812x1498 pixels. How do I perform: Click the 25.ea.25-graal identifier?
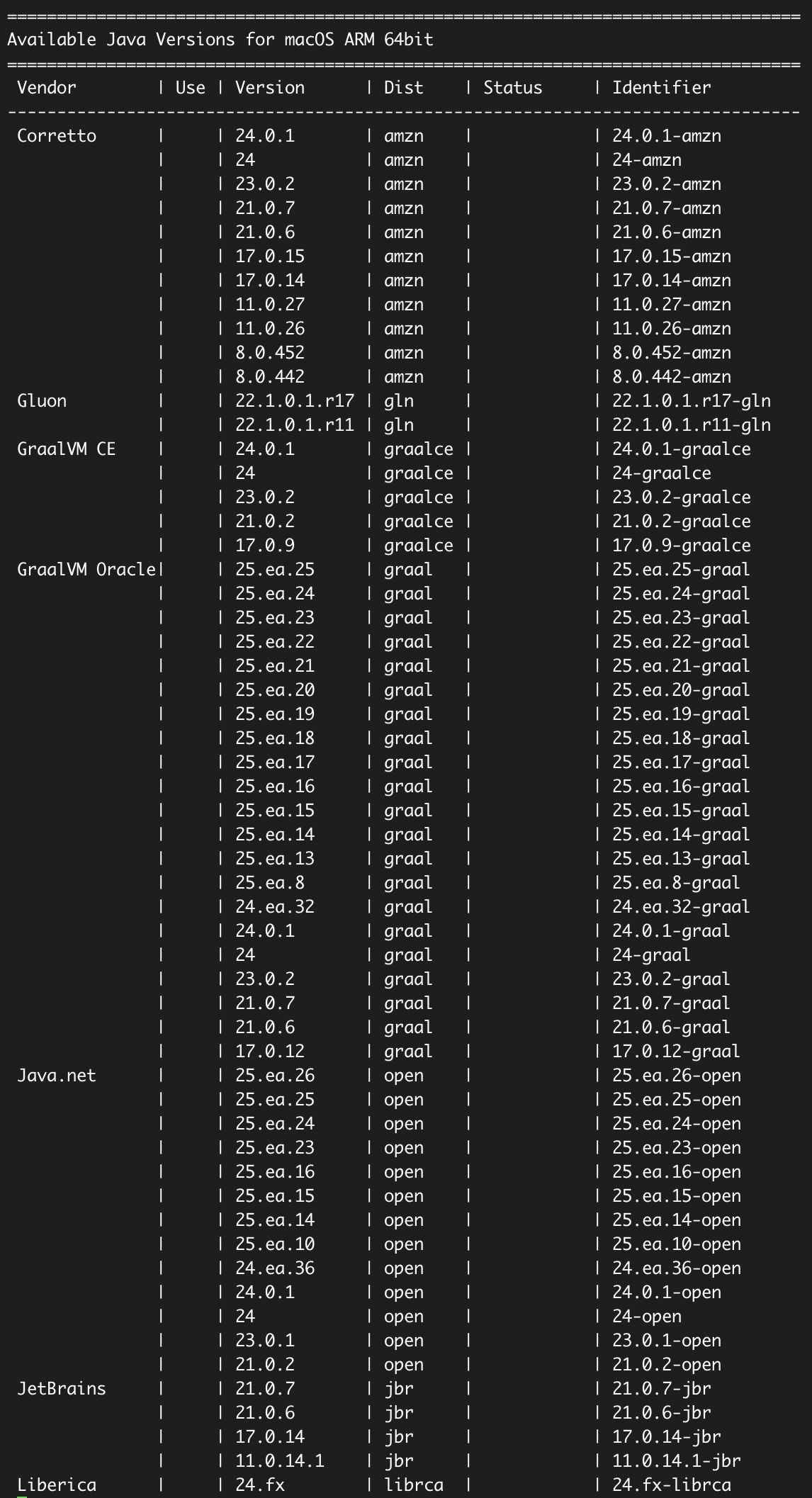(680, 570)
